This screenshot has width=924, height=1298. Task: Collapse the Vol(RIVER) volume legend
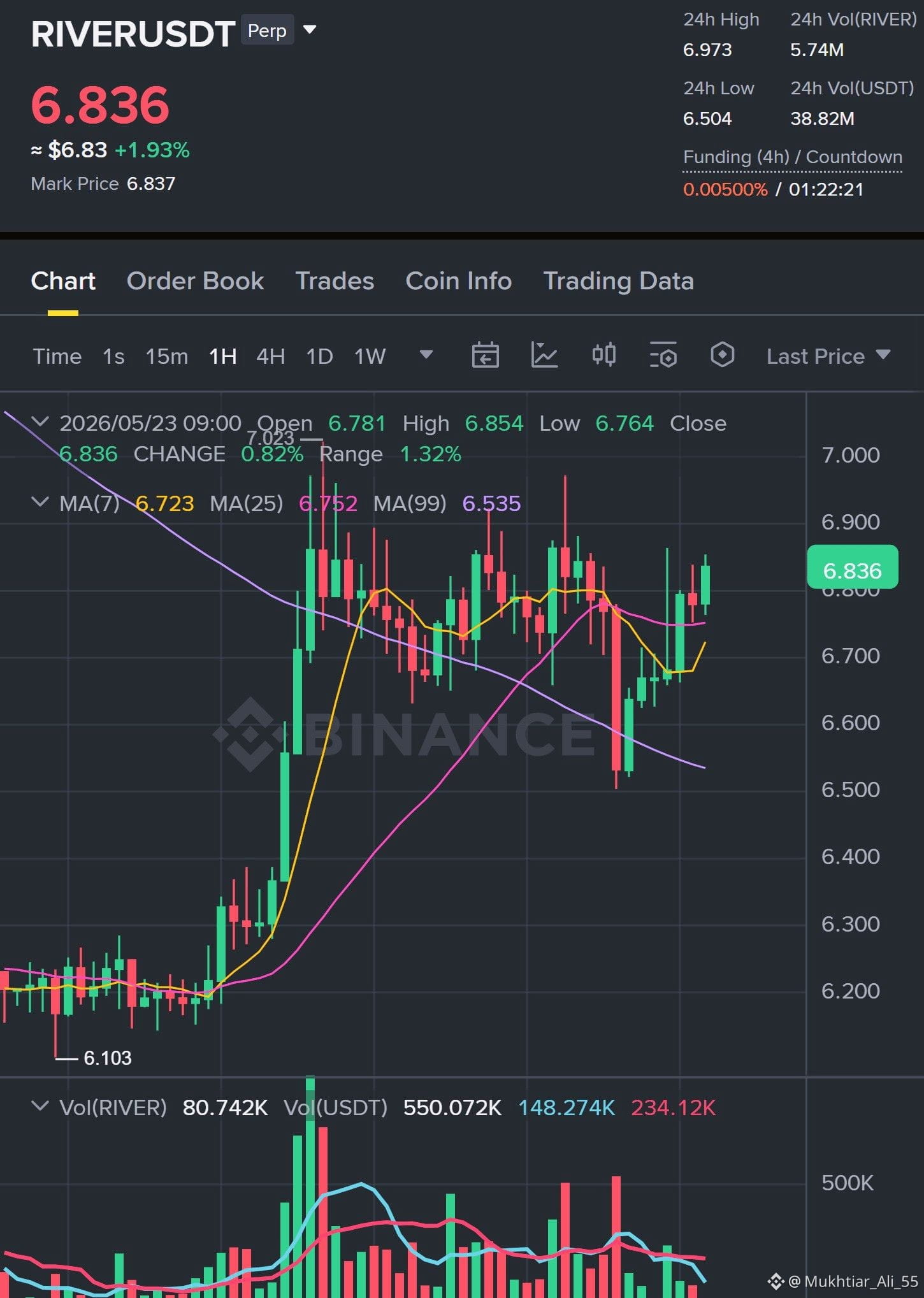click(40, 1106)
